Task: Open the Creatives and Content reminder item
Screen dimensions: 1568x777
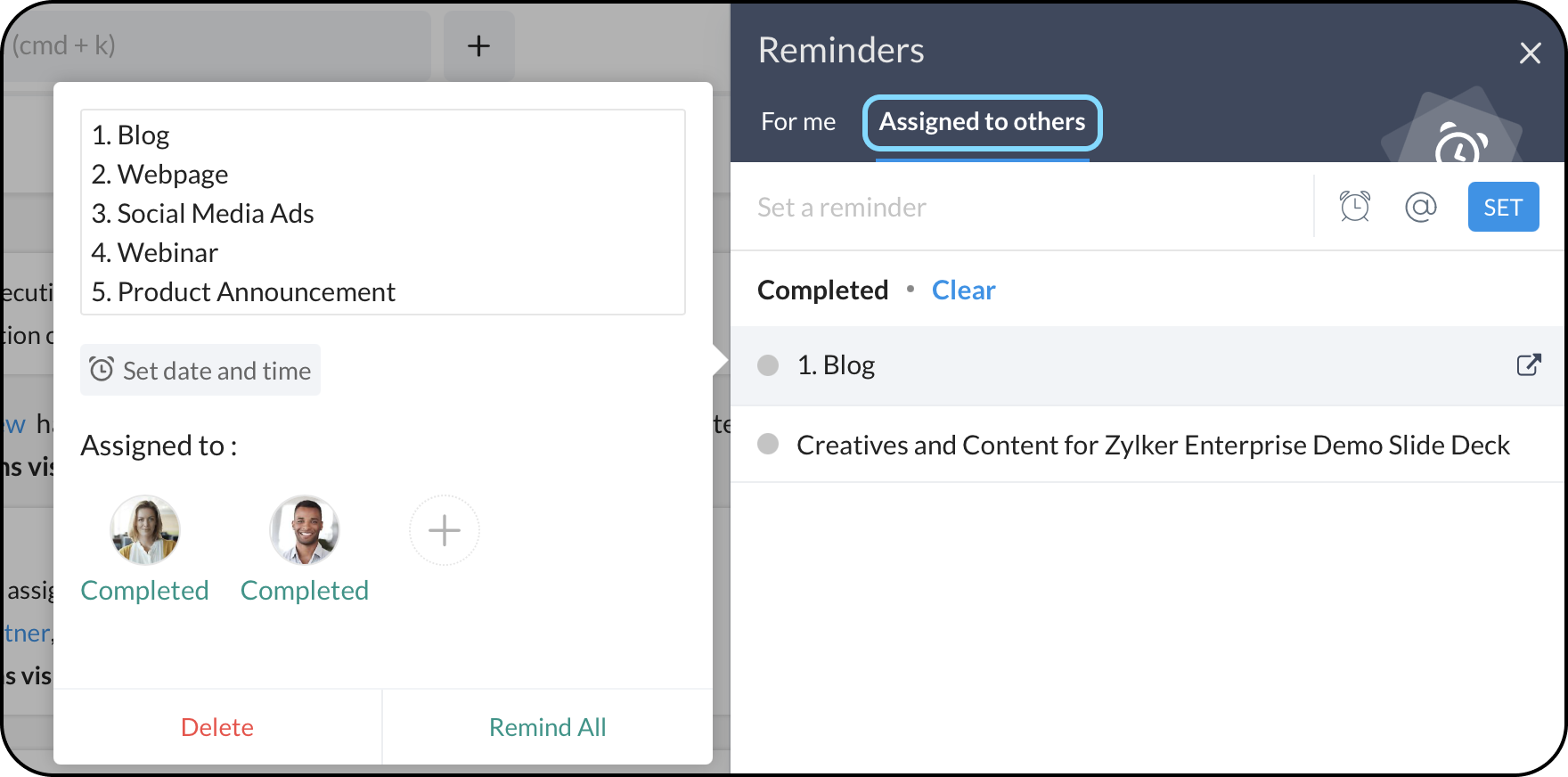Action: click(1153, 445)
